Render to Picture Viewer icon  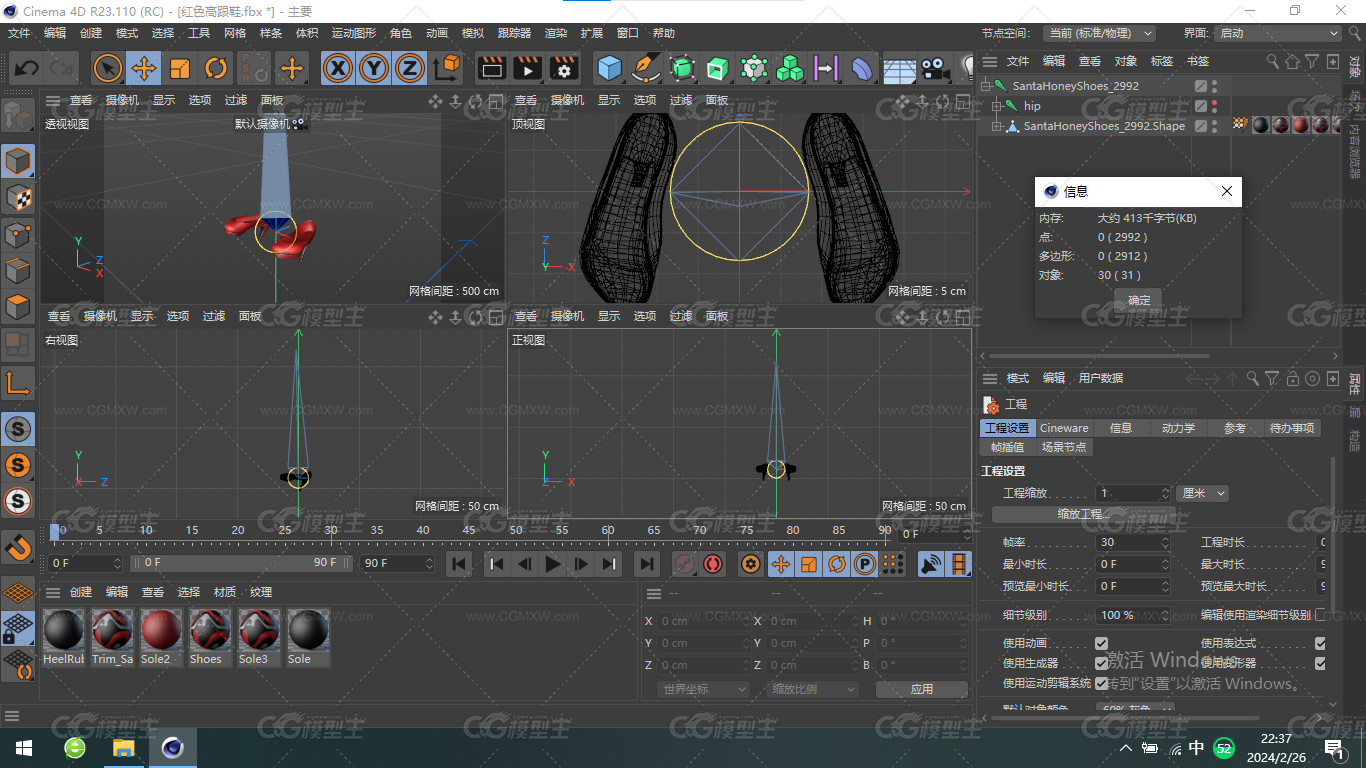527,68
